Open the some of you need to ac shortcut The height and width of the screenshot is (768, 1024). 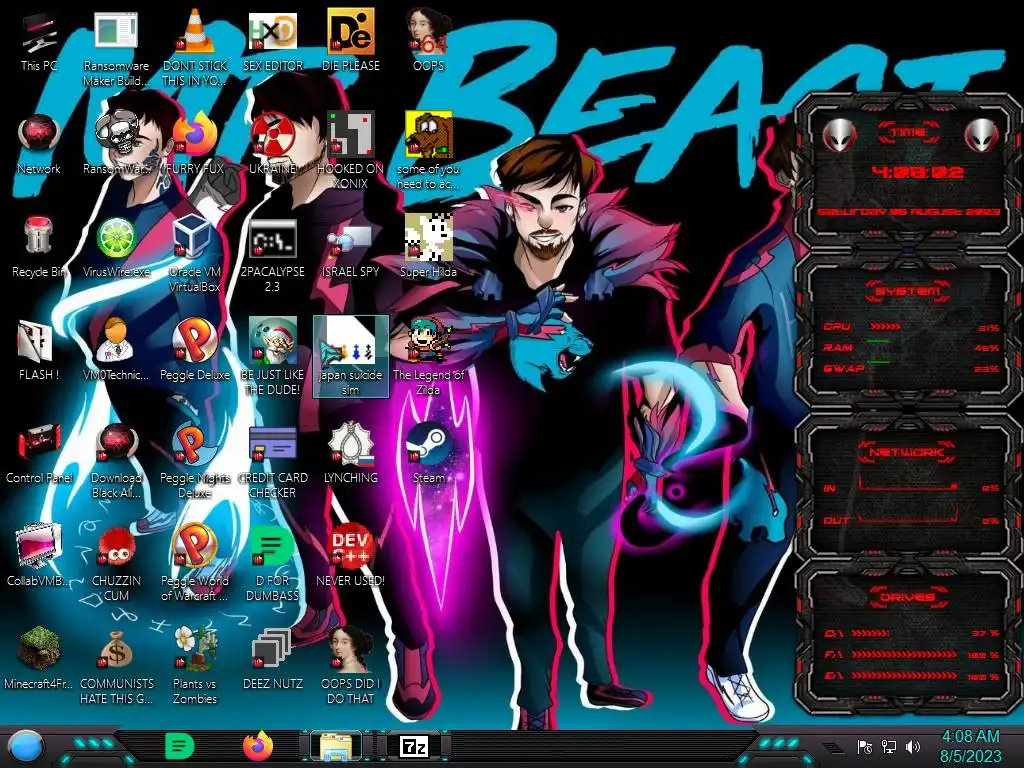pos(428,150)
